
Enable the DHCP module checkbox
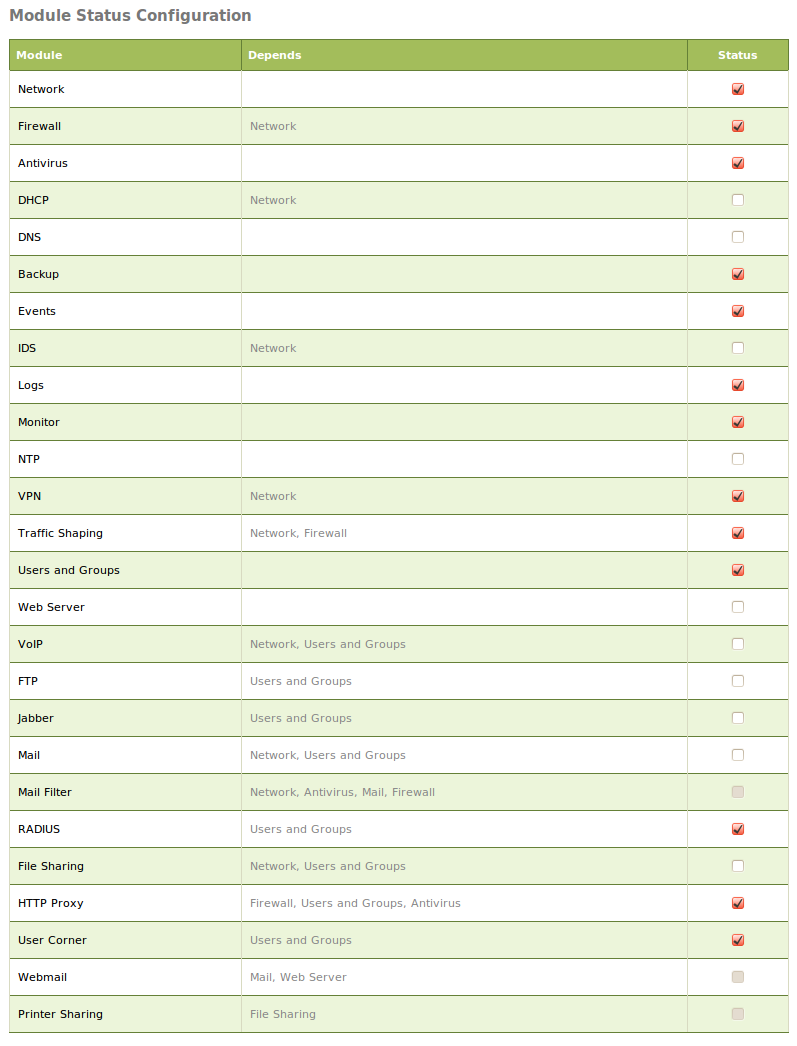coord(738,200)
